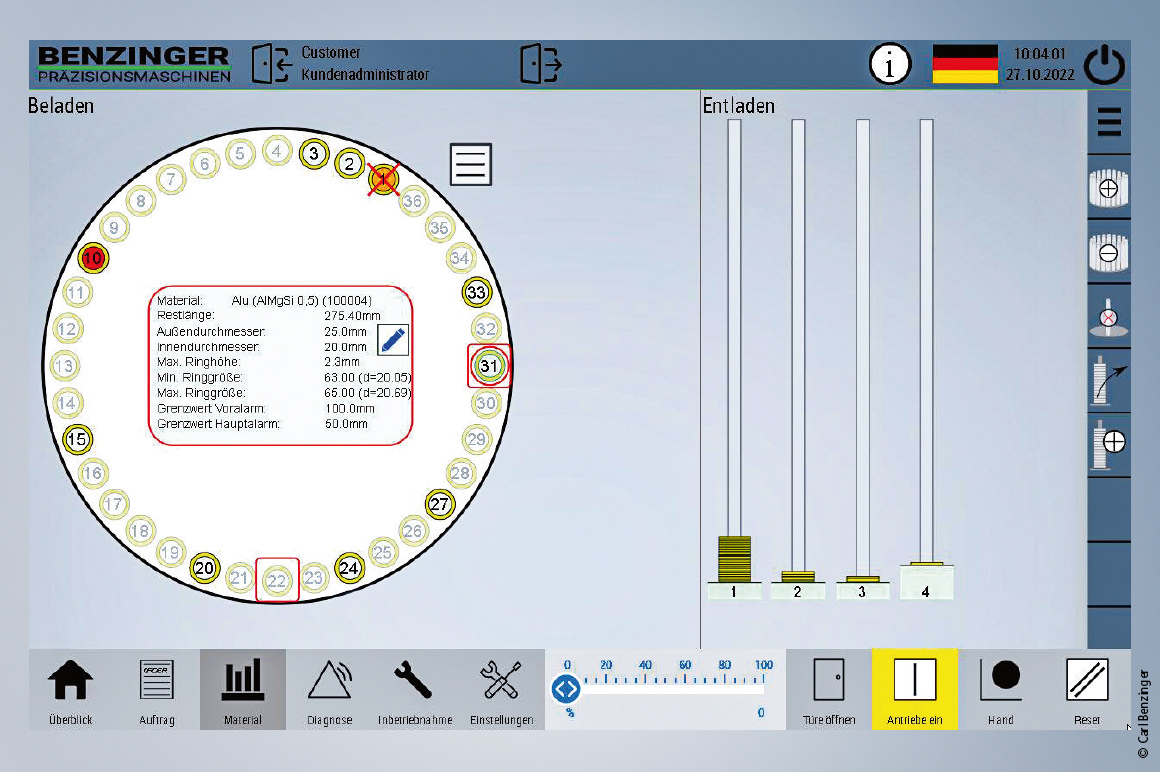The image size is (1160, 772).
Task: Open the info icon in header
Action: click(x=889, y=66)
